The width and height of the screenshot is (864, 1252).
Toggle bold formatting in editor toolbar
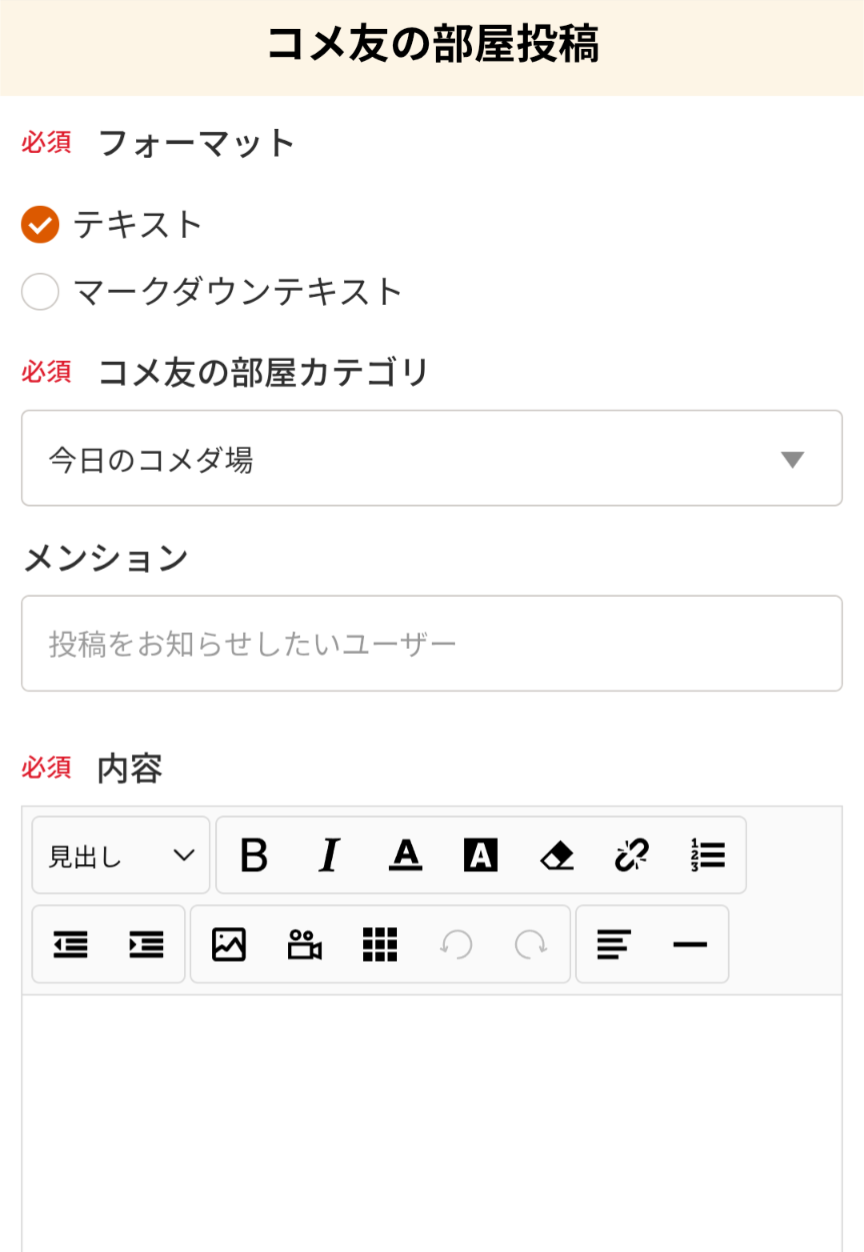254,855
